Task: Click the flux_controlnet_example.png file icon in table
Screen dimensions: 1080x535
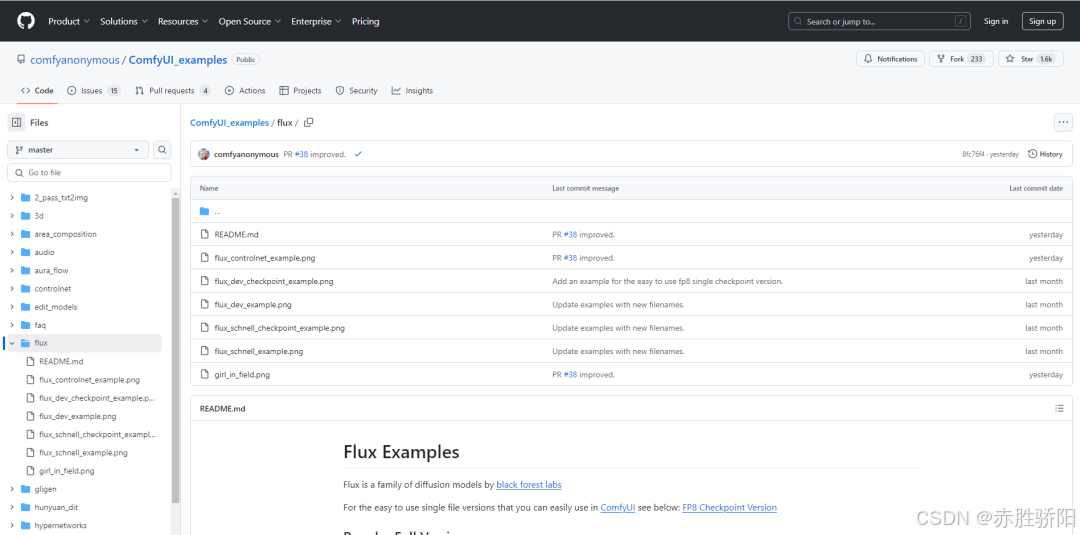Action: [205, 258]
